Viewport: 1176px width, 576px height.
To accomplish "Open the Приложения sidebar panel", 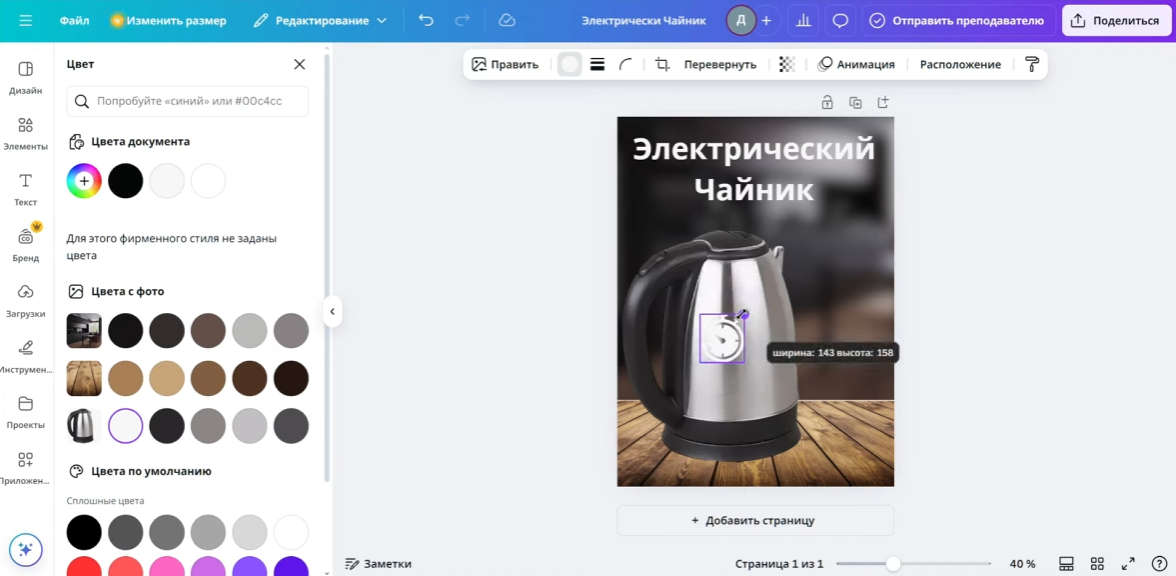I will [x=26, y=468].
